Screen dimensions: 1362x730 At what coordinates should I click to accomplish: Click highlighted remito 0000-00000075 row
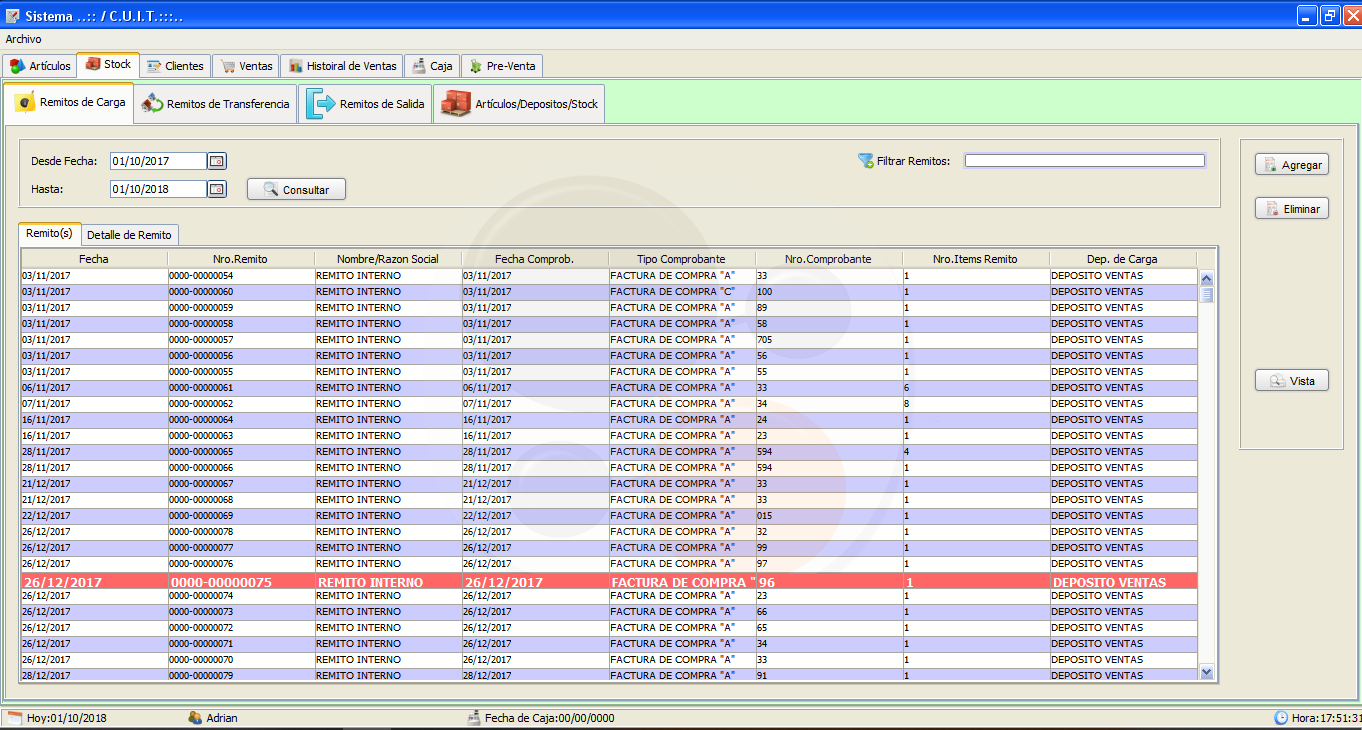(x=609, y=580)
